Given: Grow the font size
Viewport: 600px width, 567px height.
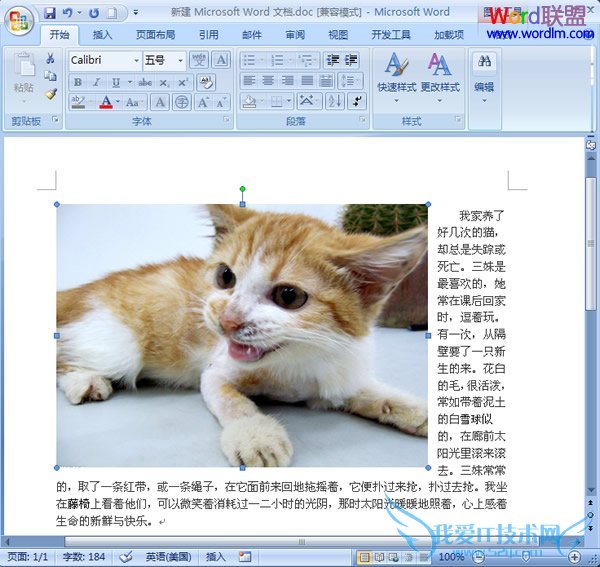Looking at the screenshot, I should pos(203,102).
